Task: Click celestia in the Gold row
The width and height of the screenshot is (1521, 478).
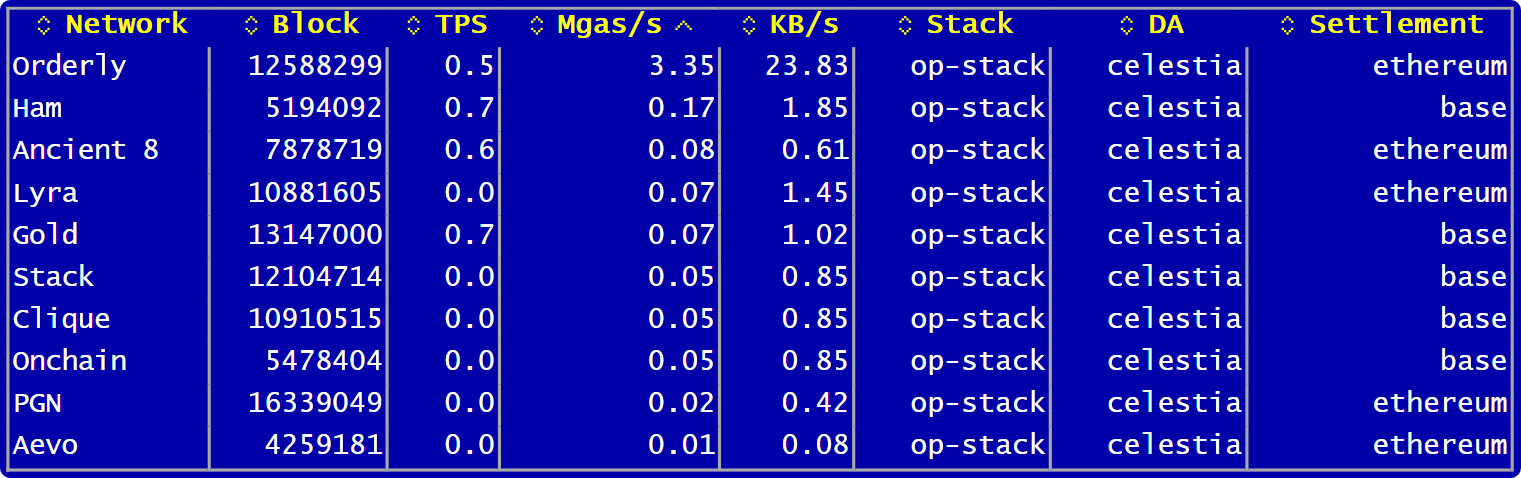Action: click(x=1175, y=234)
